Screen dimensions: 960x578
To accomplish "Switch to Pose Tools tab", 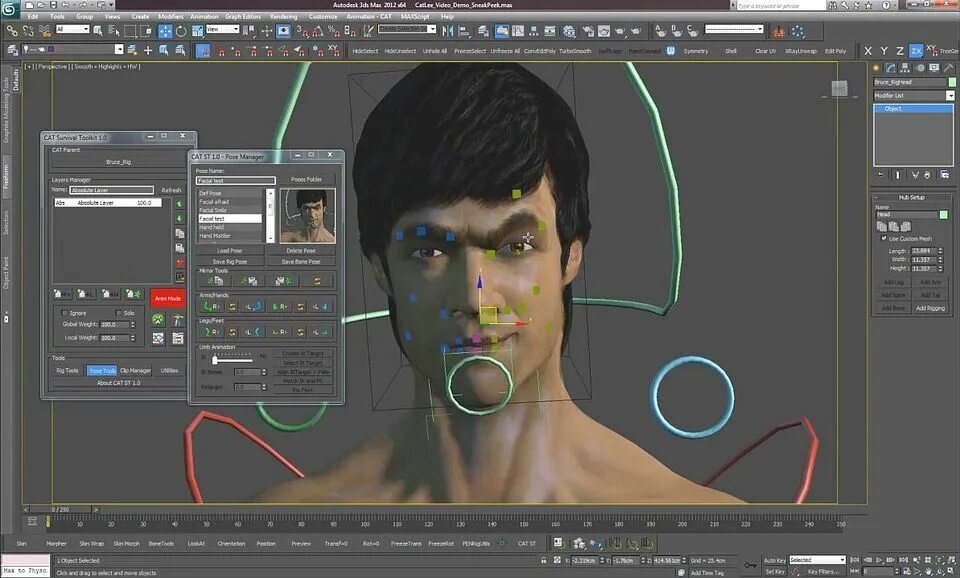I will 102,370.
